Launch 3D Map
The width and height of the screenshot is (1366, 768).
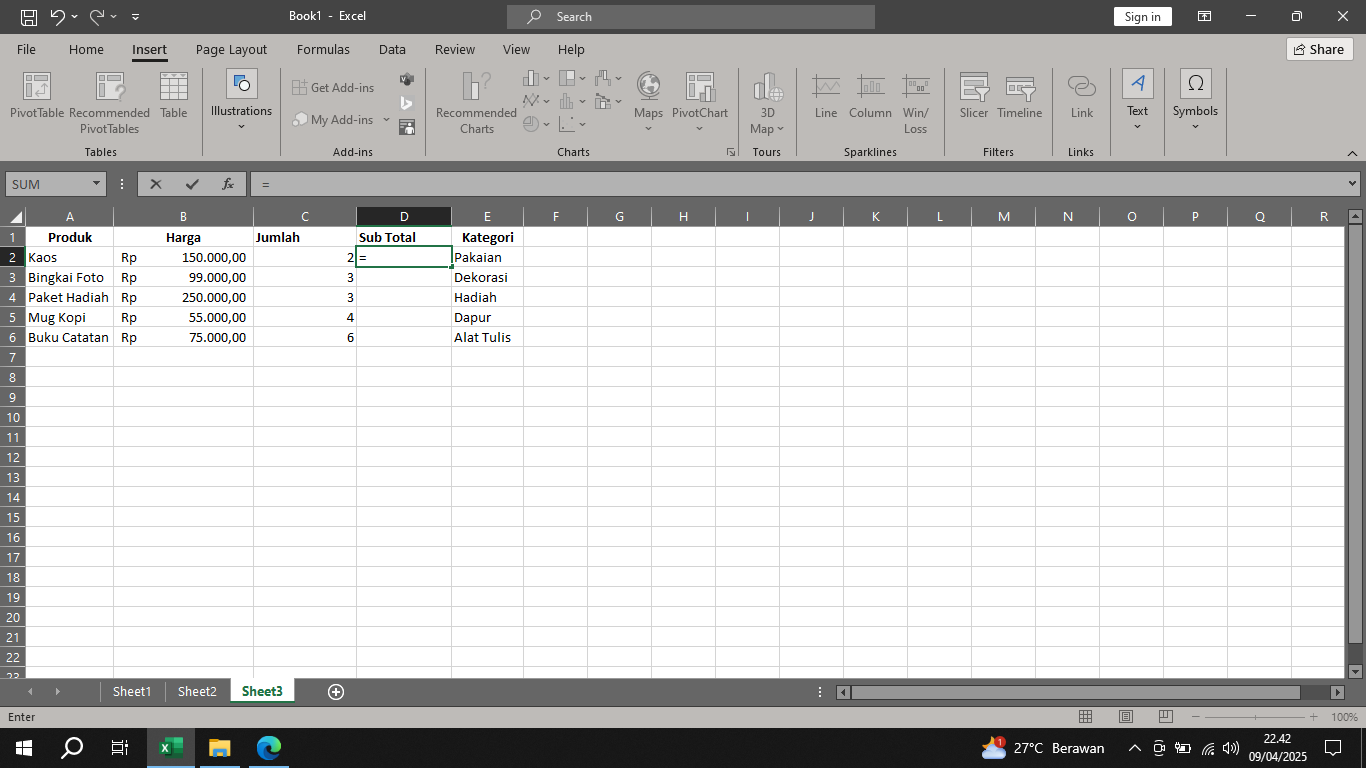click(x=766, y=102)
